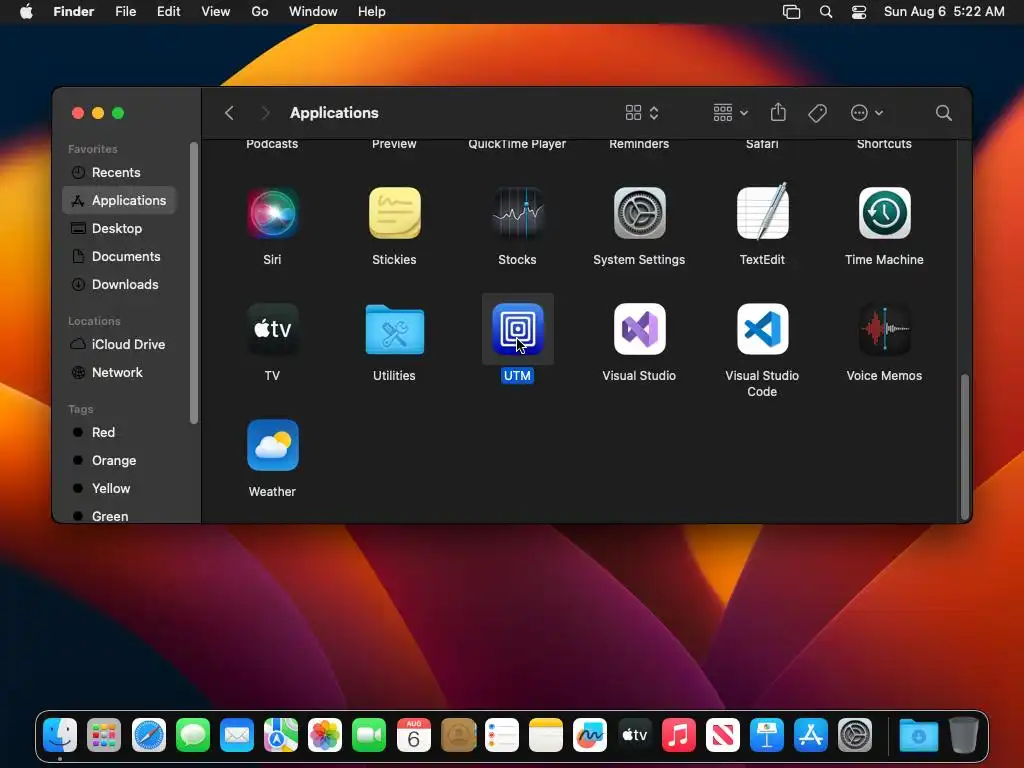Click the Share toolbar icon
The height and width of the screenshot is (768, 1024).
(778, 112)
